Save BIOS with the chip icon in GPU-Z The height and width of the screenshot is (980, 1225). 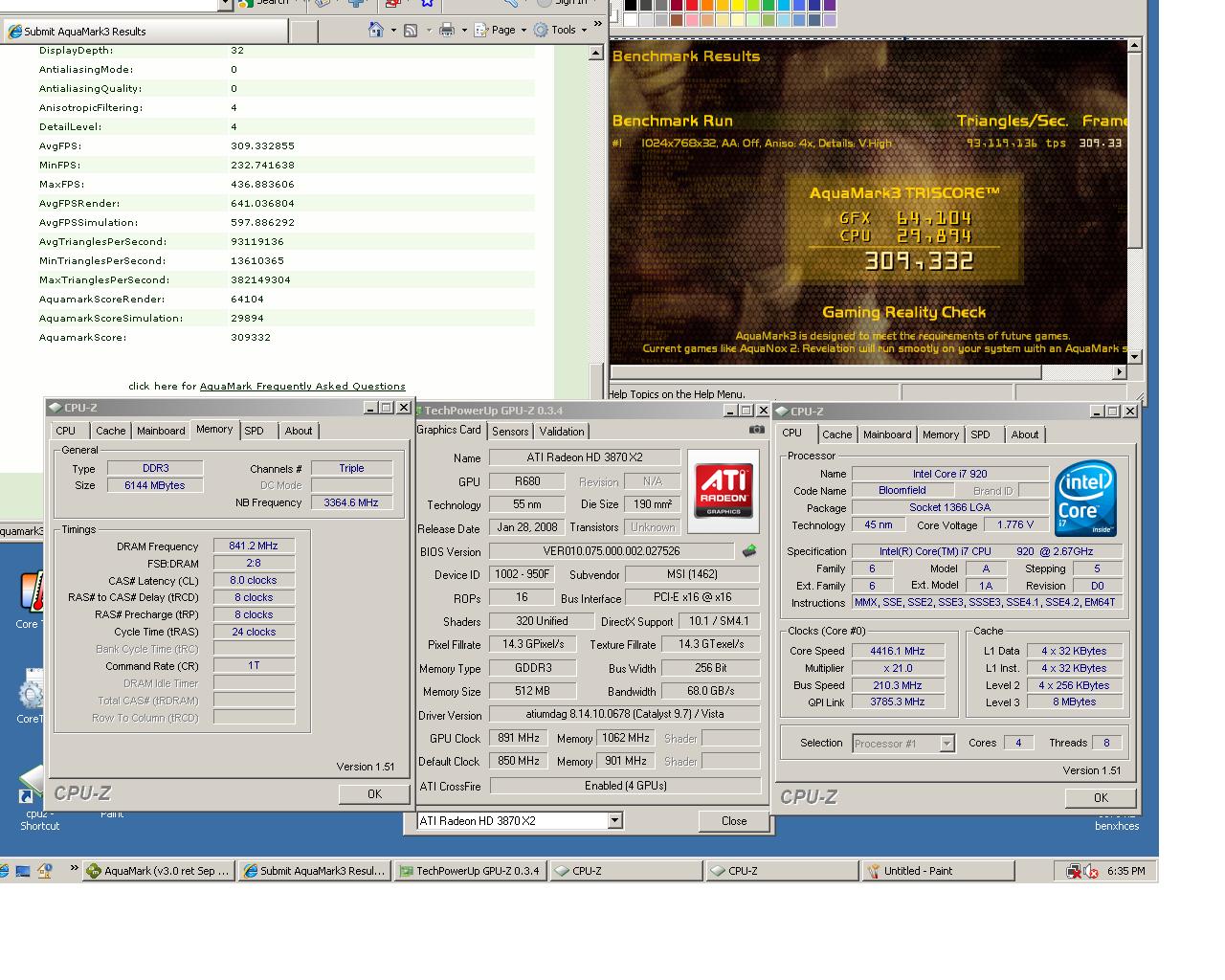(x=749, y=550)
